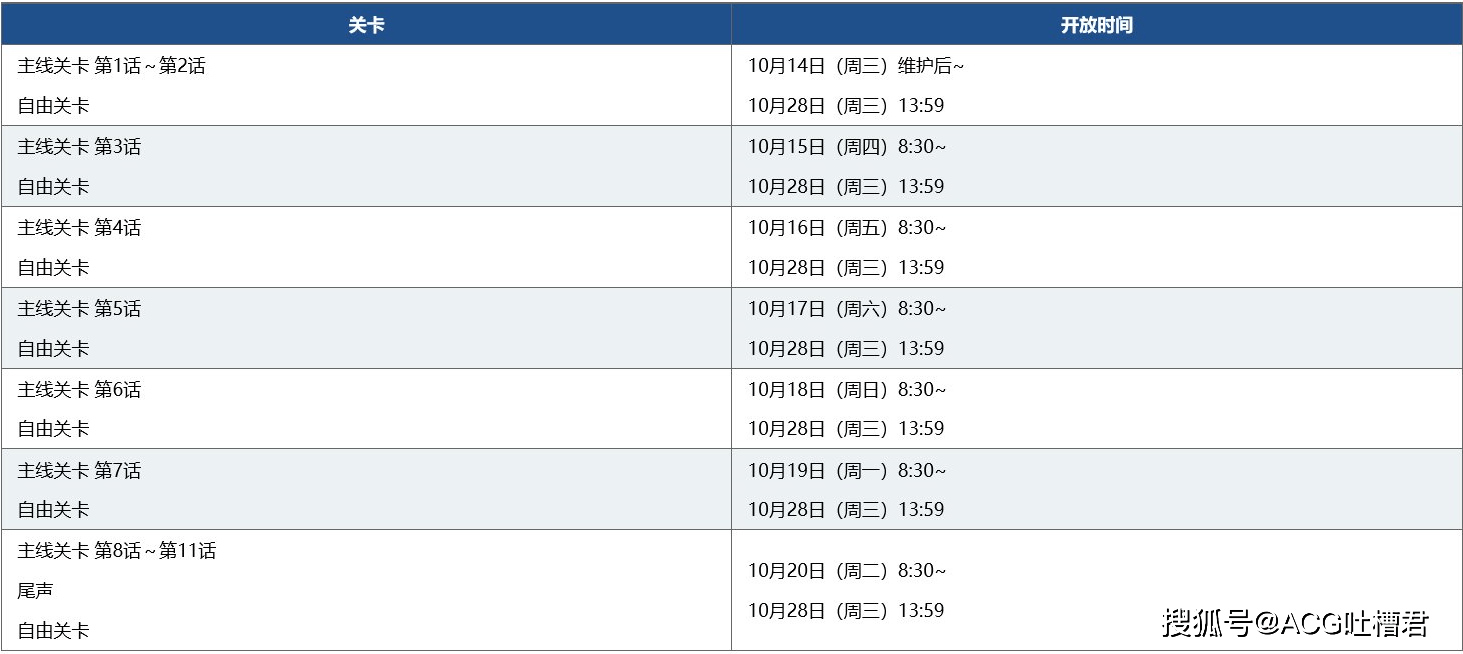Viewport: 1463px width, 654px height.
Task: Select the 主线关卡 第4话 entry
Action: click(x=79, y=228)
